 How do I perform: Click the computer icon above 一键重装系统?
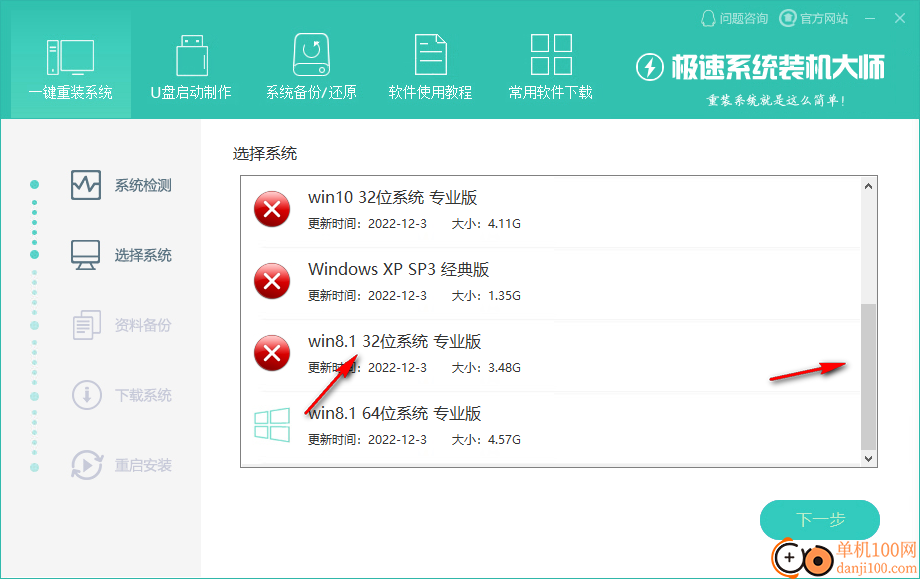pos(70,57)
